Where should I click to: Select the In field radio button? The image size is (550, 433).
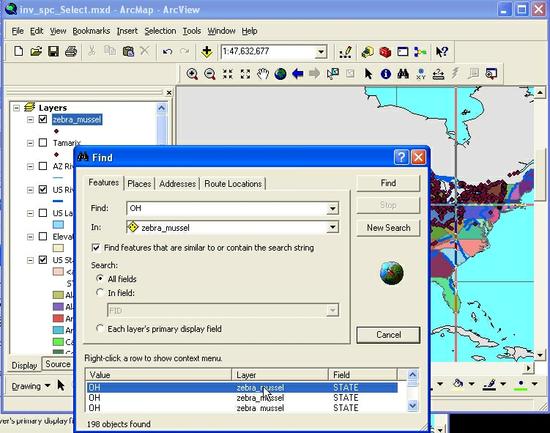100,292
